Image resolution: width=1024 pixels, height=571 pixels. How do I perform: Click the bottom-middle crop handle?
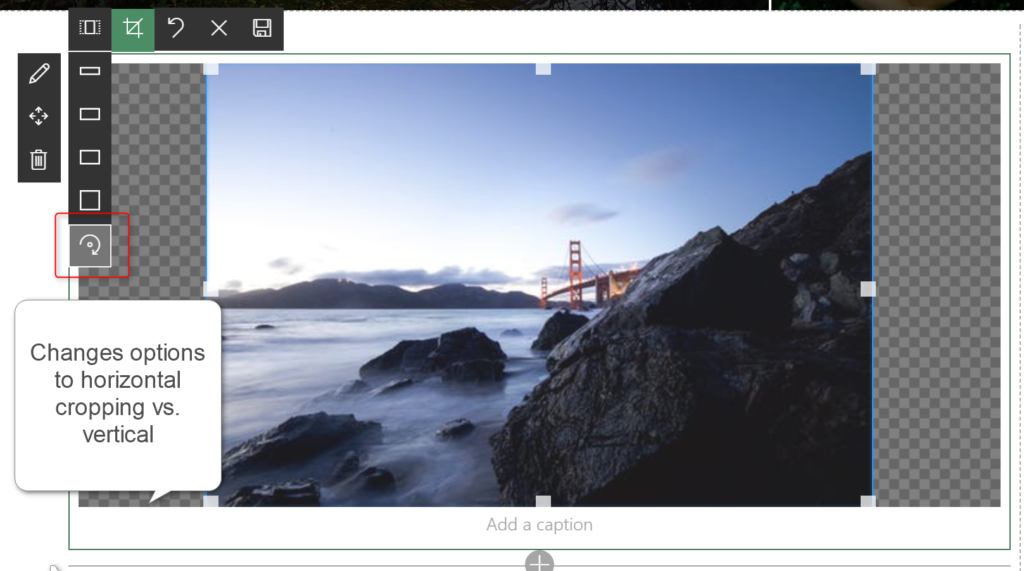543,501
